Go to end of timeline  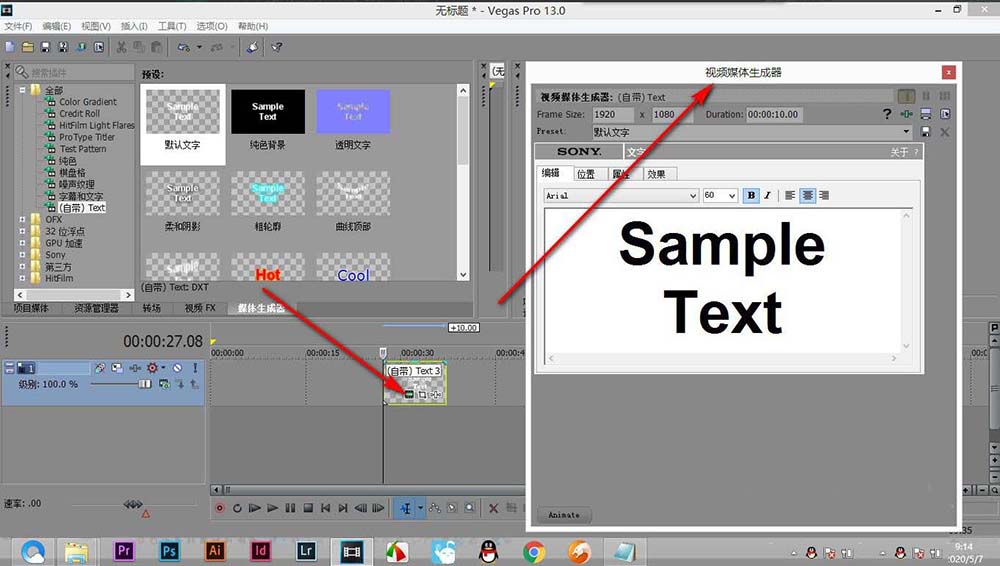(343, 509)
